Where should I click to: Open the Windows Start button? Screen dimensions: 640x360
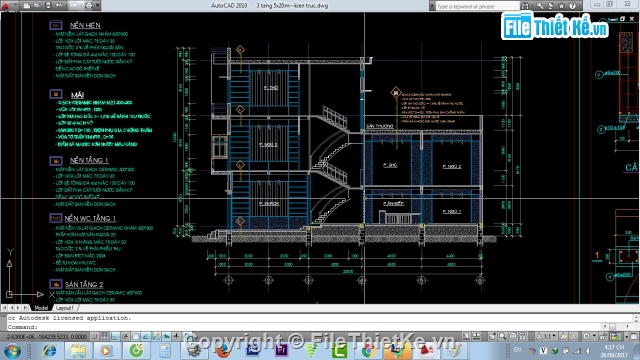(x=12, y=351)
